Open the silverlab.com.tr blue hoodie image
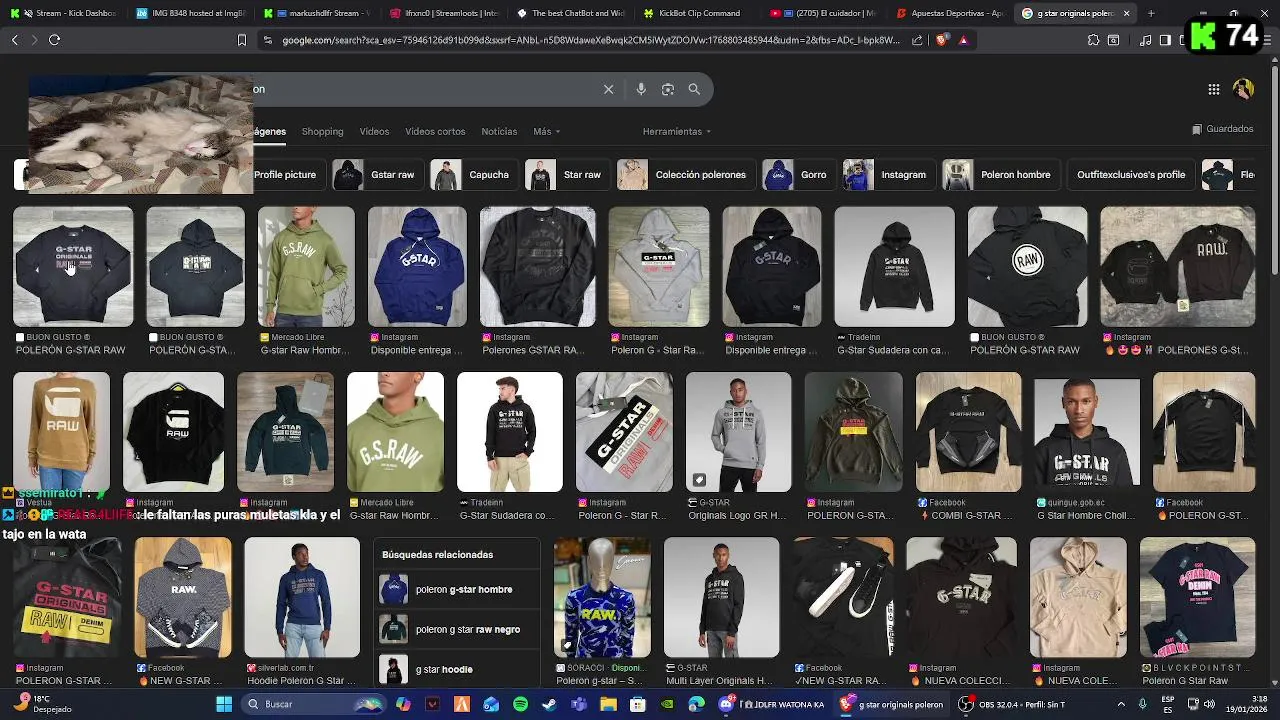The width and height of the screenshot is (1280, 720). 302,598
